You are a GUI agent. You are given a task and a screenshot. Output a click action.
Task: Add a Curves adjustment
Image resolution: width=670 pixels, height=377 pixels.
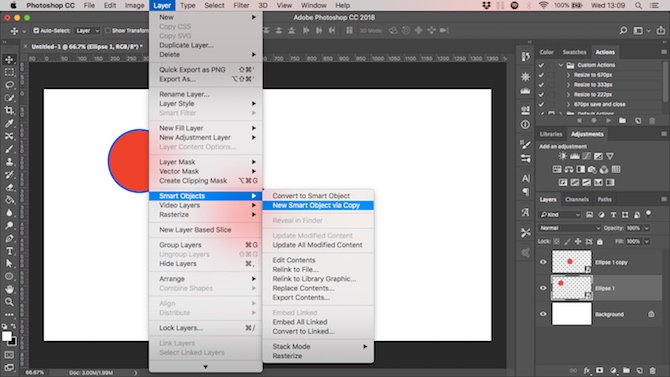point(586,156)
